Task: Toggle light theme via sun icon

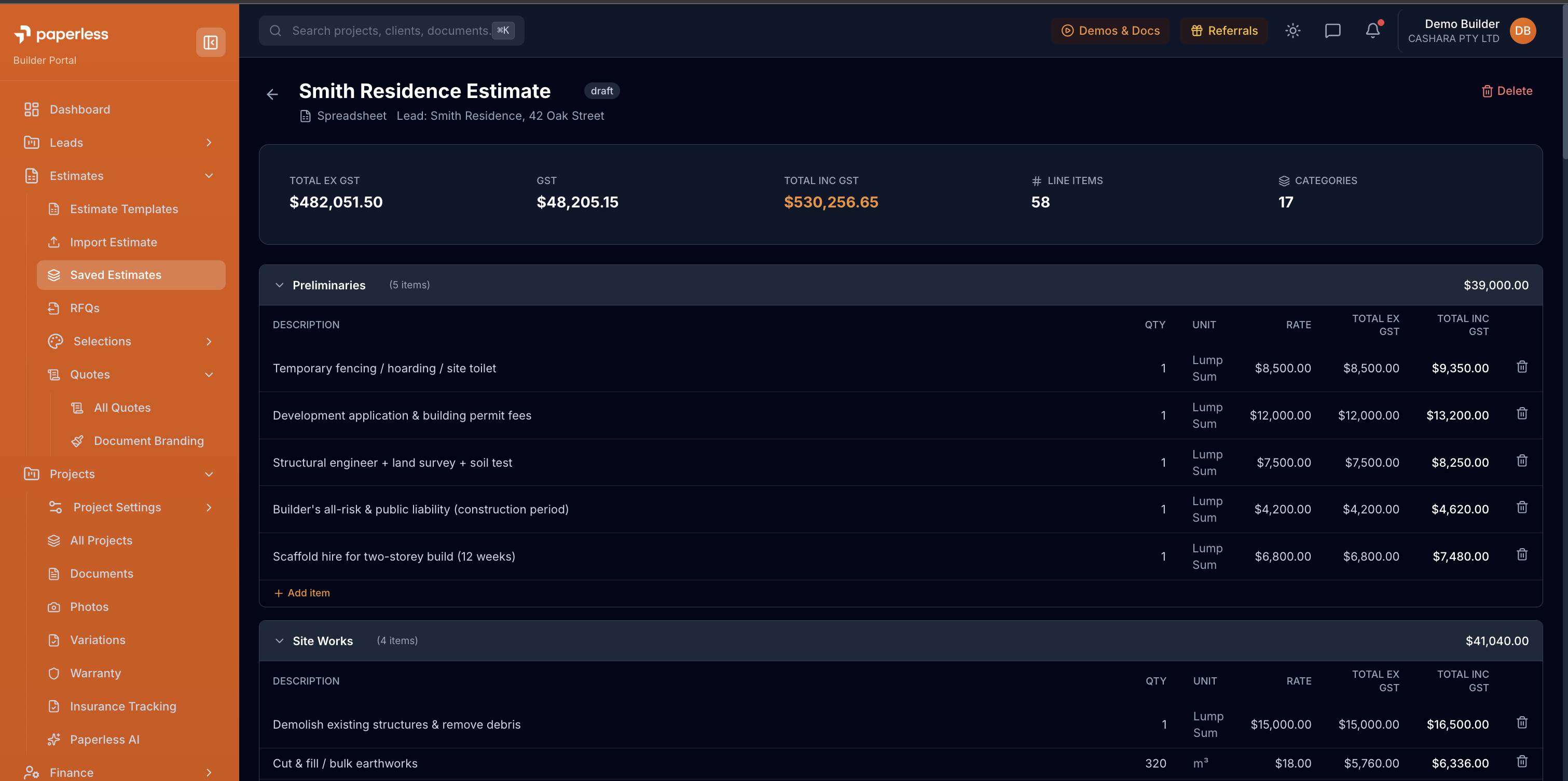Action: (1293, 31)
